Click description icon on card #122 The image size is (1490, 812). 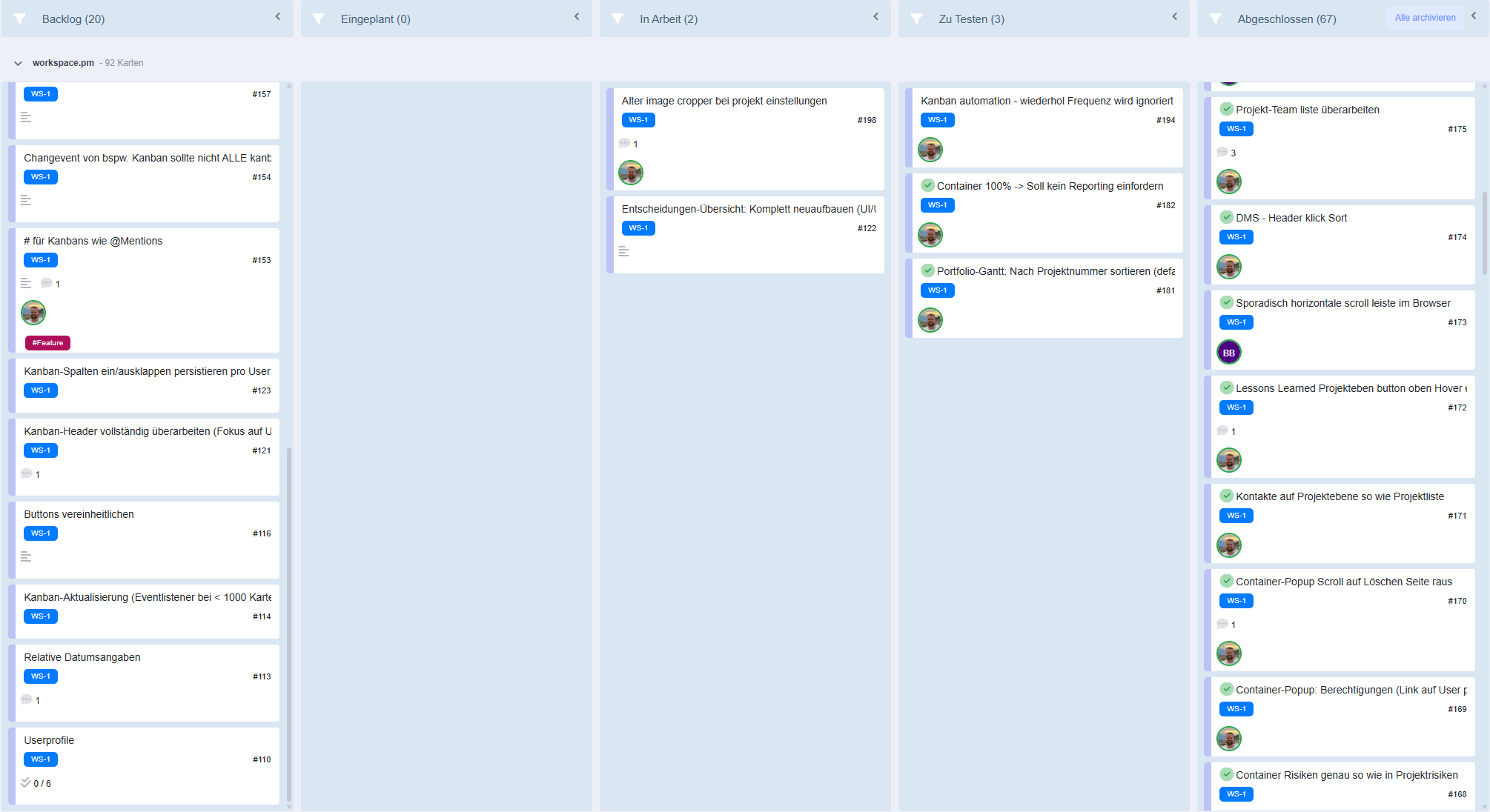623,251
